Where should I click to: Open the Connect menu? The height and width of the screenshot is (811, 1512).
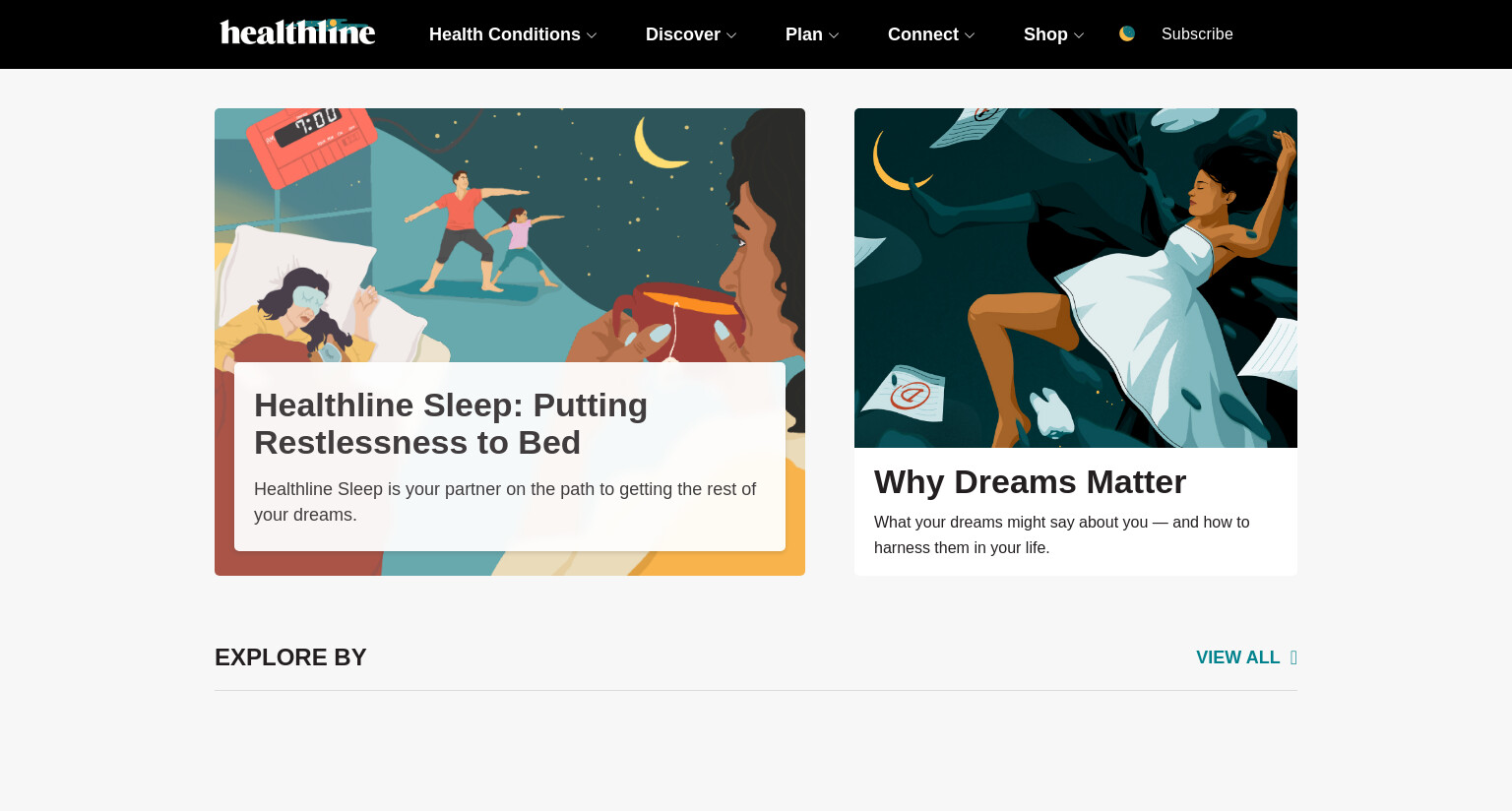click(x=923, y=34)
